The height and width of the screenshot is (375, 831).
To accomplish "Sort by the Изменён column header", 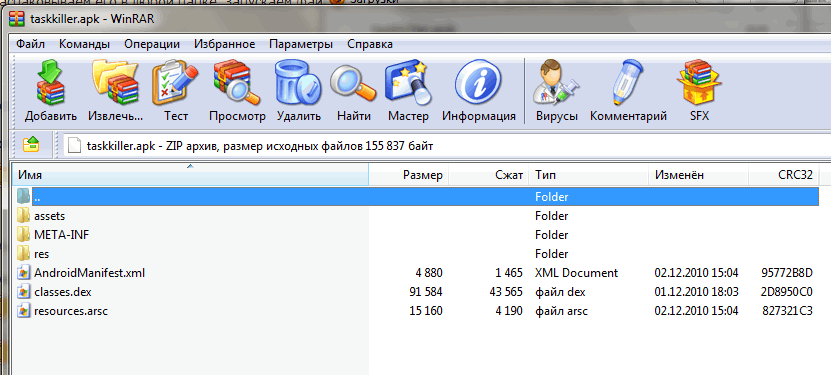I will (699, 175).
